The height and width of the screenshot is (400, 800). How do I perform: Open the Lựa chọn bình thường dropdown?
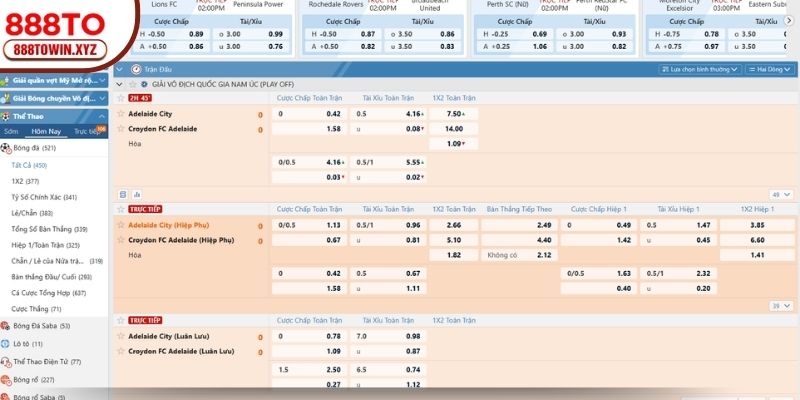pos(699,69)
